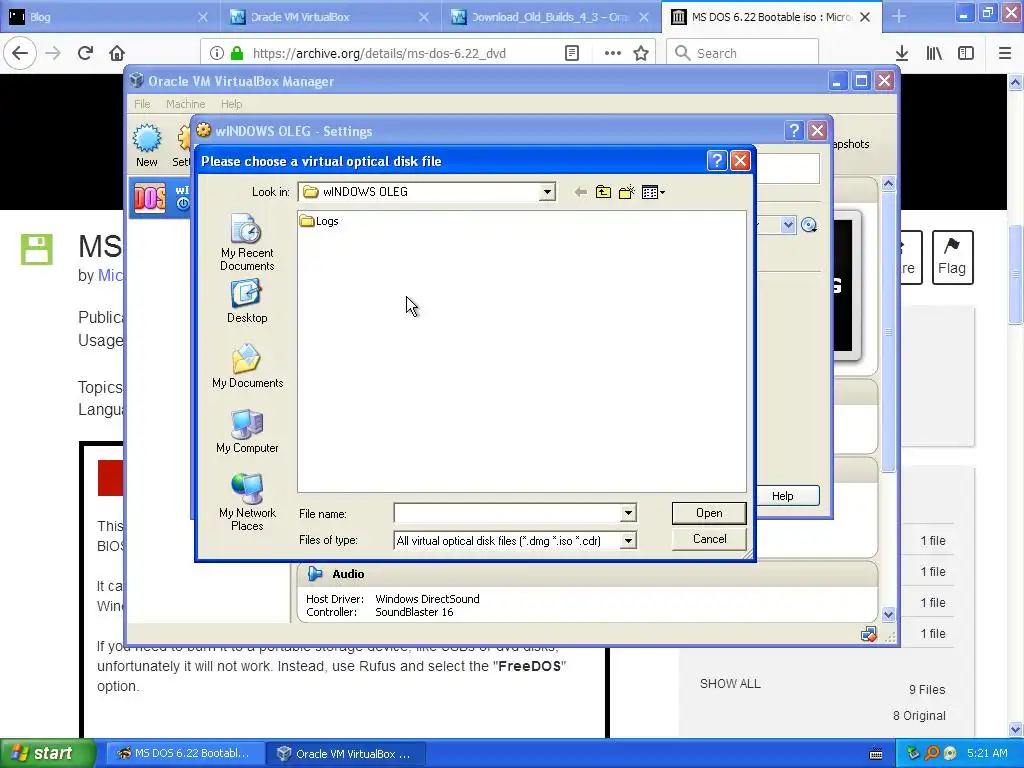Click the Audio section header

tap(587, 574)
